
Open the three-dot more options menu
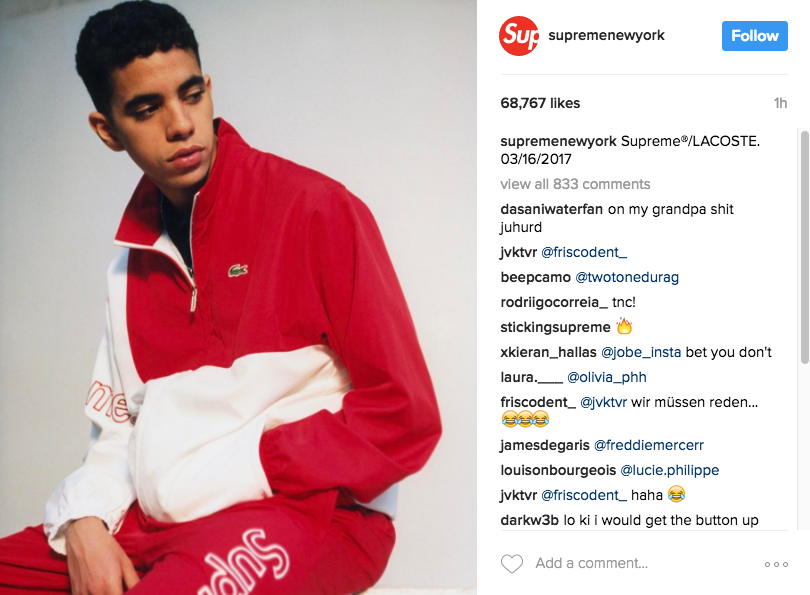point(776,565)
